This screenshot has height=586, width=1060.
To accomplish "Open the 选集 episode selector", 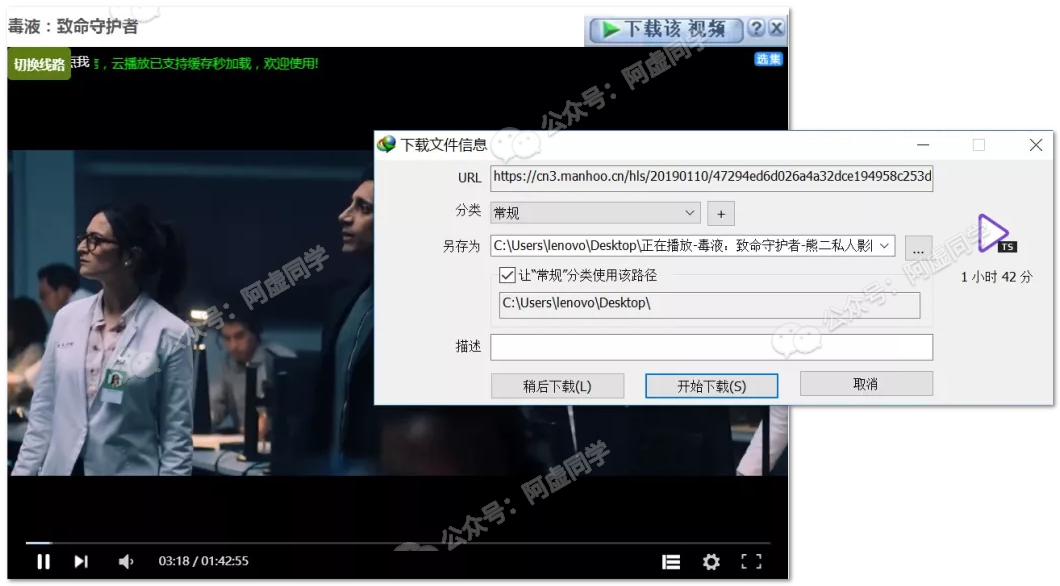I will [x=768, y=59].
